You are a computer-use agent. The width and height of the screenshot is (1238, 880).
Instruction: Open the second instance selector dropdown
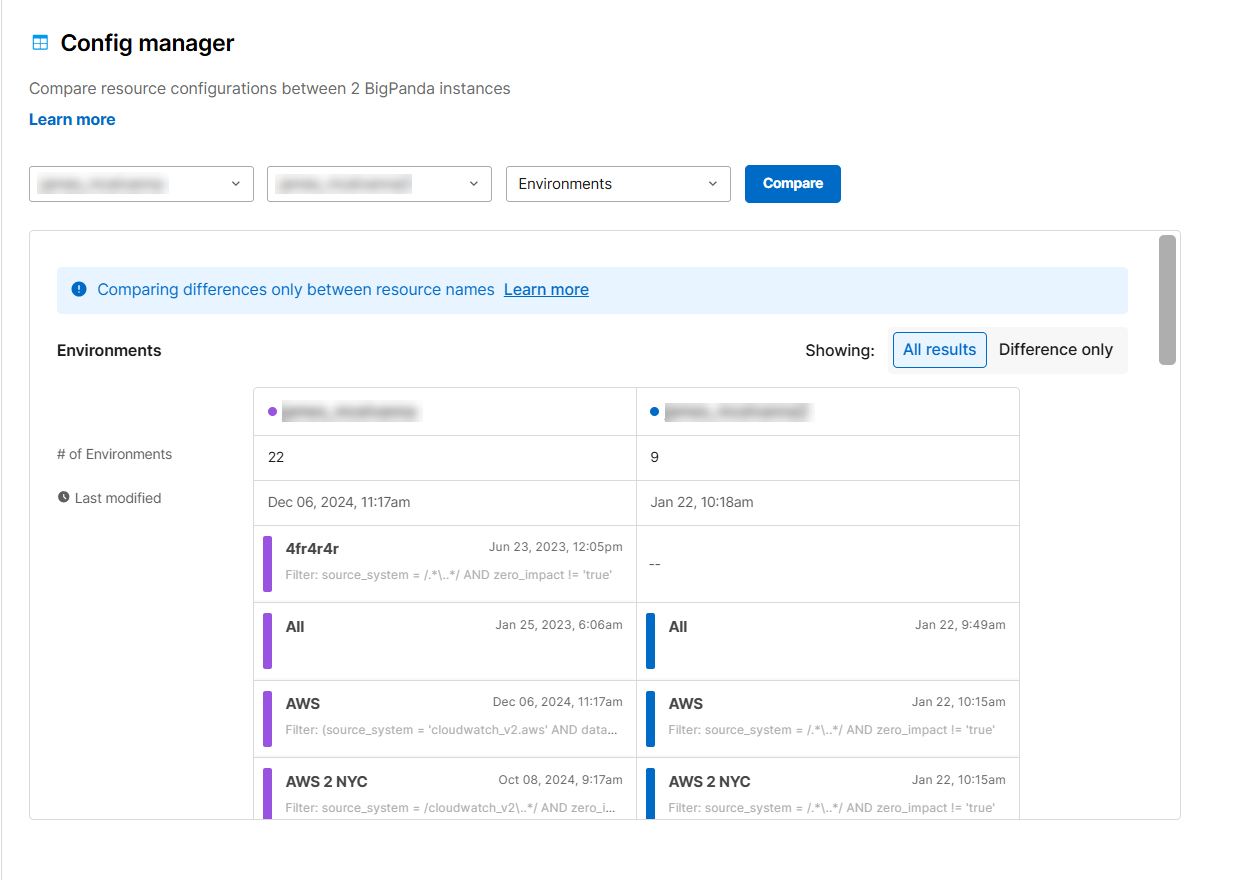pos(378,184)
